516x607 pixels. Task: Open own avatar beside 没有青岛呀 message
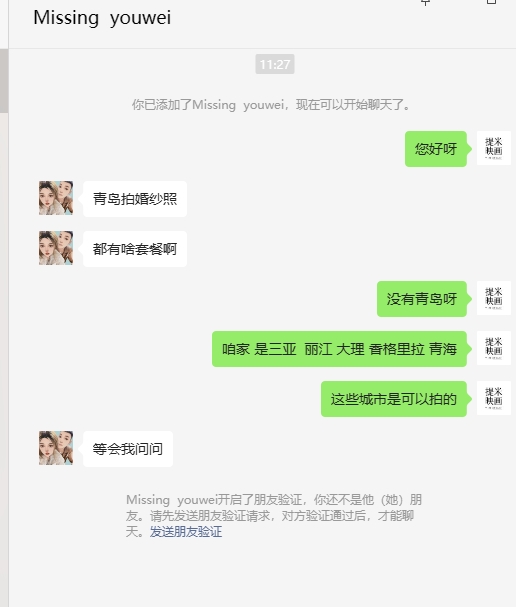(x=494, y=298)
